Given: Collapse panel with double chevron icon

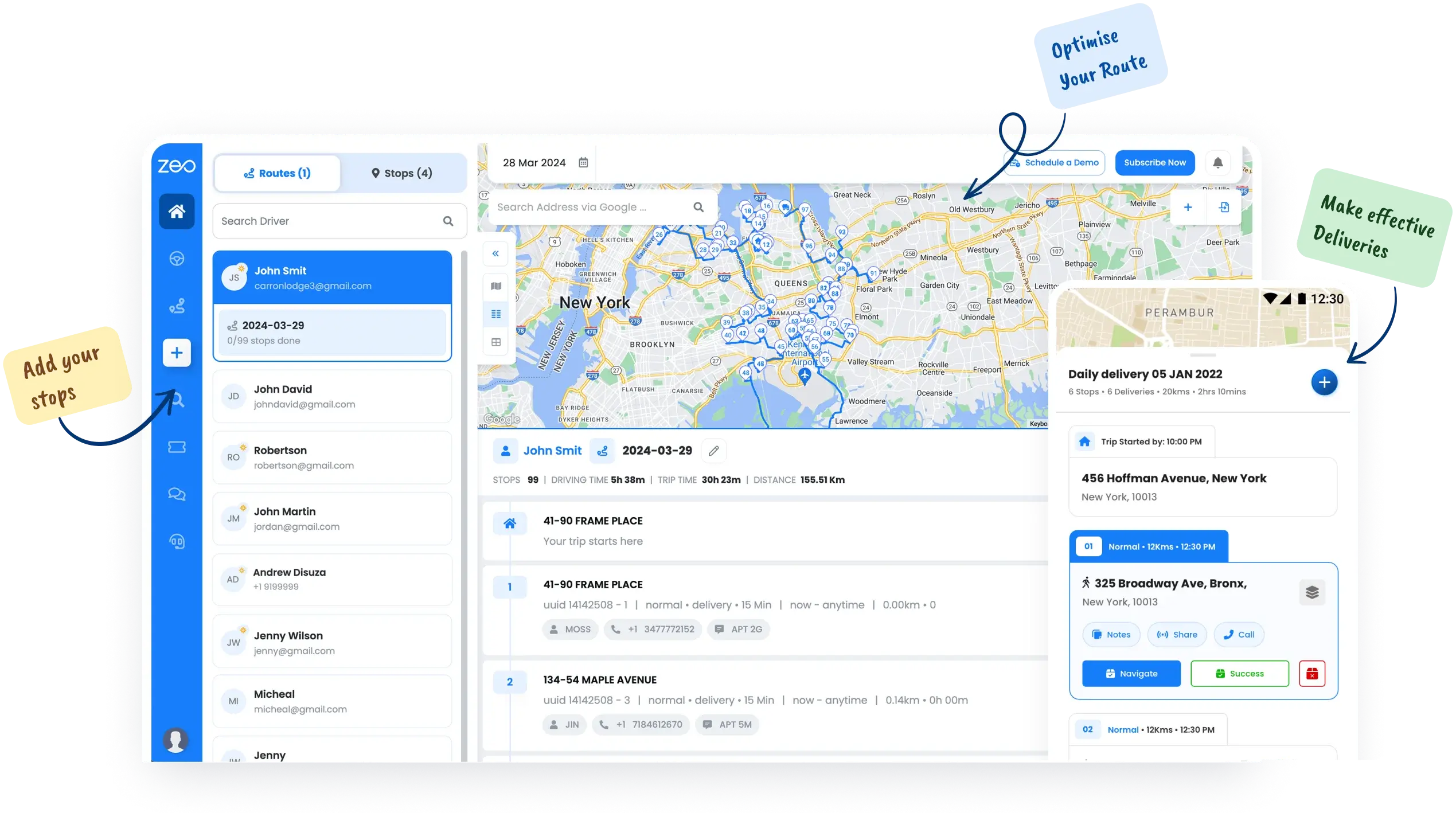Looking at the screenshot, I should pos(496,253).
